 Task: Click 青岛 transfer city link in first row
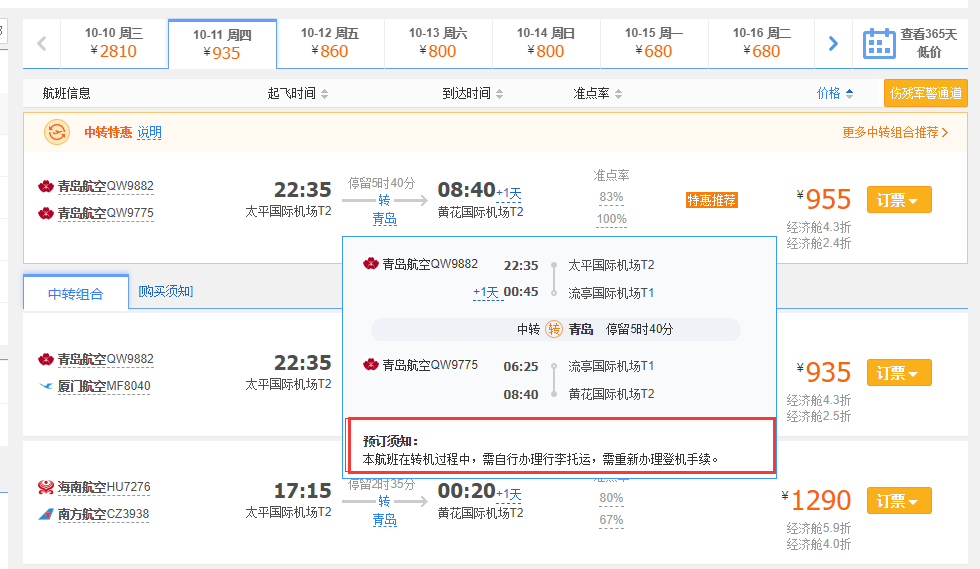(x=384, y=219)
